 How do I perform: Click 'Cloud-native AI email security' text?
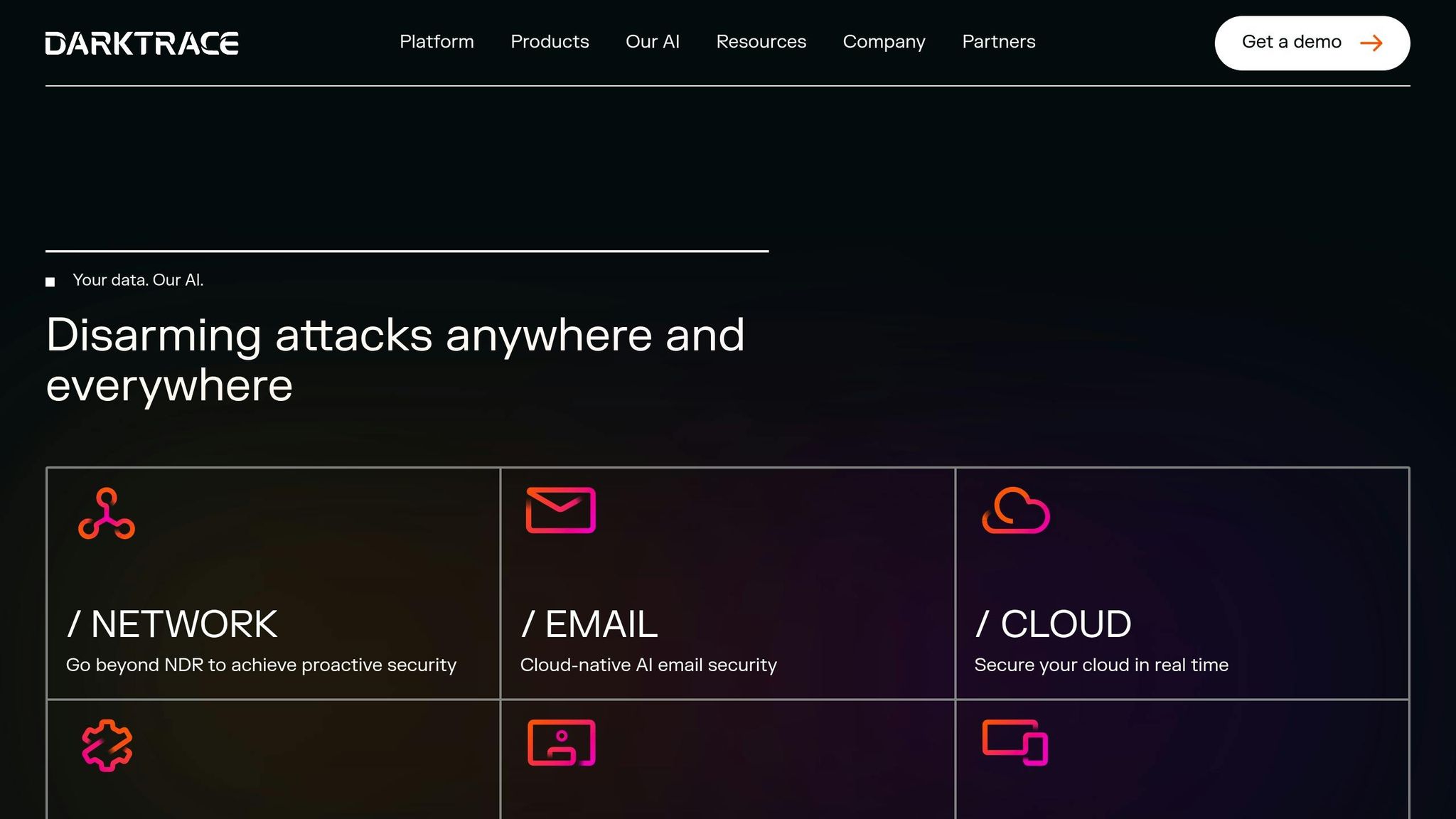(x=648, y=665)
